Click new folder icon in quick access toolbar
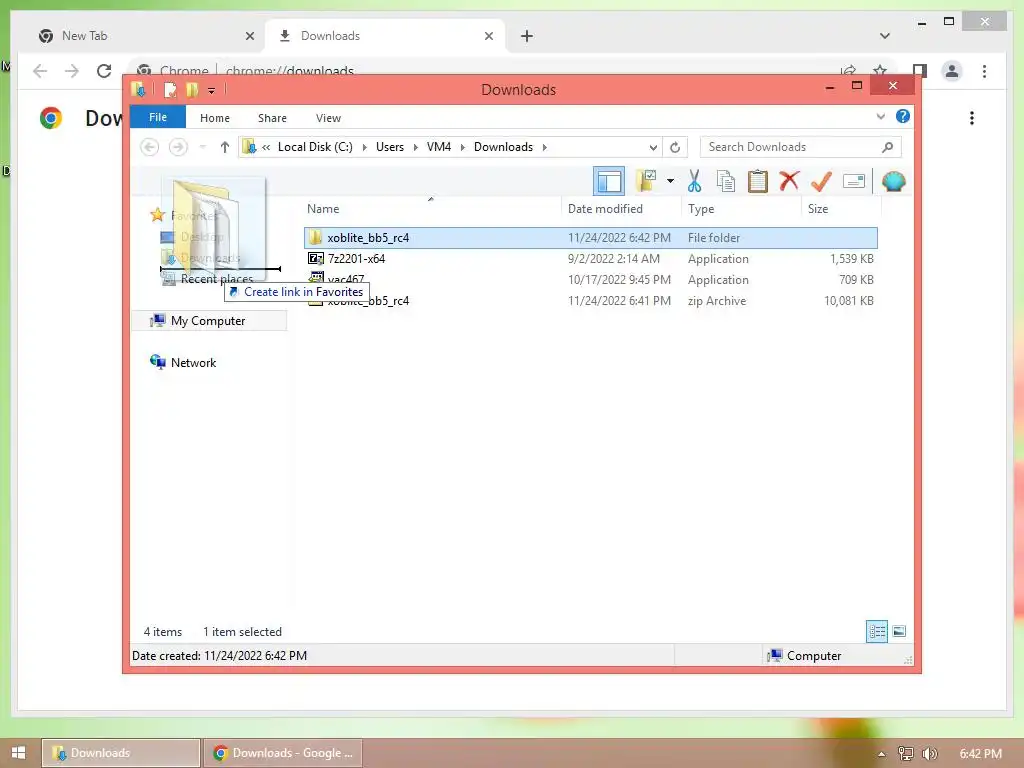The image size is (1024, 768). point(192,89)
